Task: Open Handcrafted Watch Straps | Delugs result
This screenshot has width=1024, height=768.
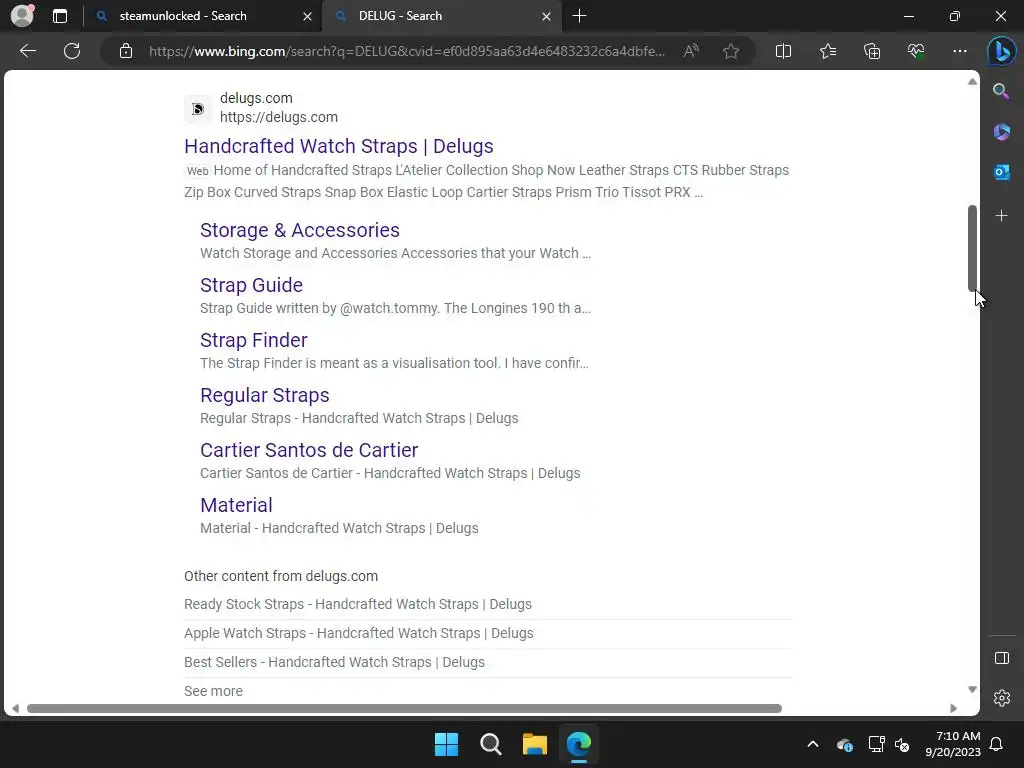Action: tap(338, 146)
